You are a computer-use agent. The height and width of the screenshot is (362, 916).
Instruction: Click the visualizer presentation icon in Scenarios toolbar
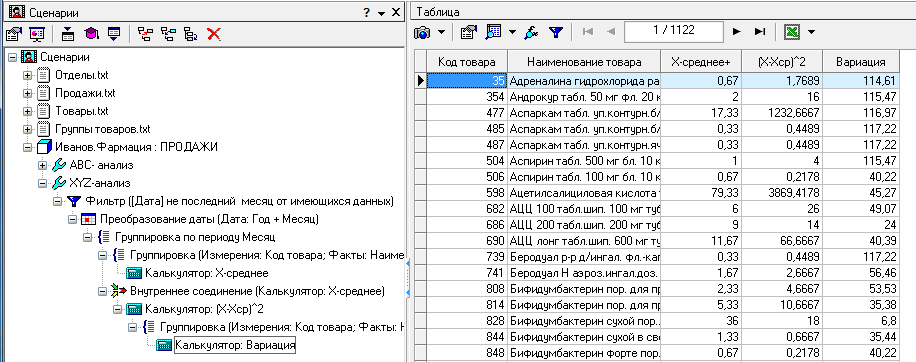(37, 34)
